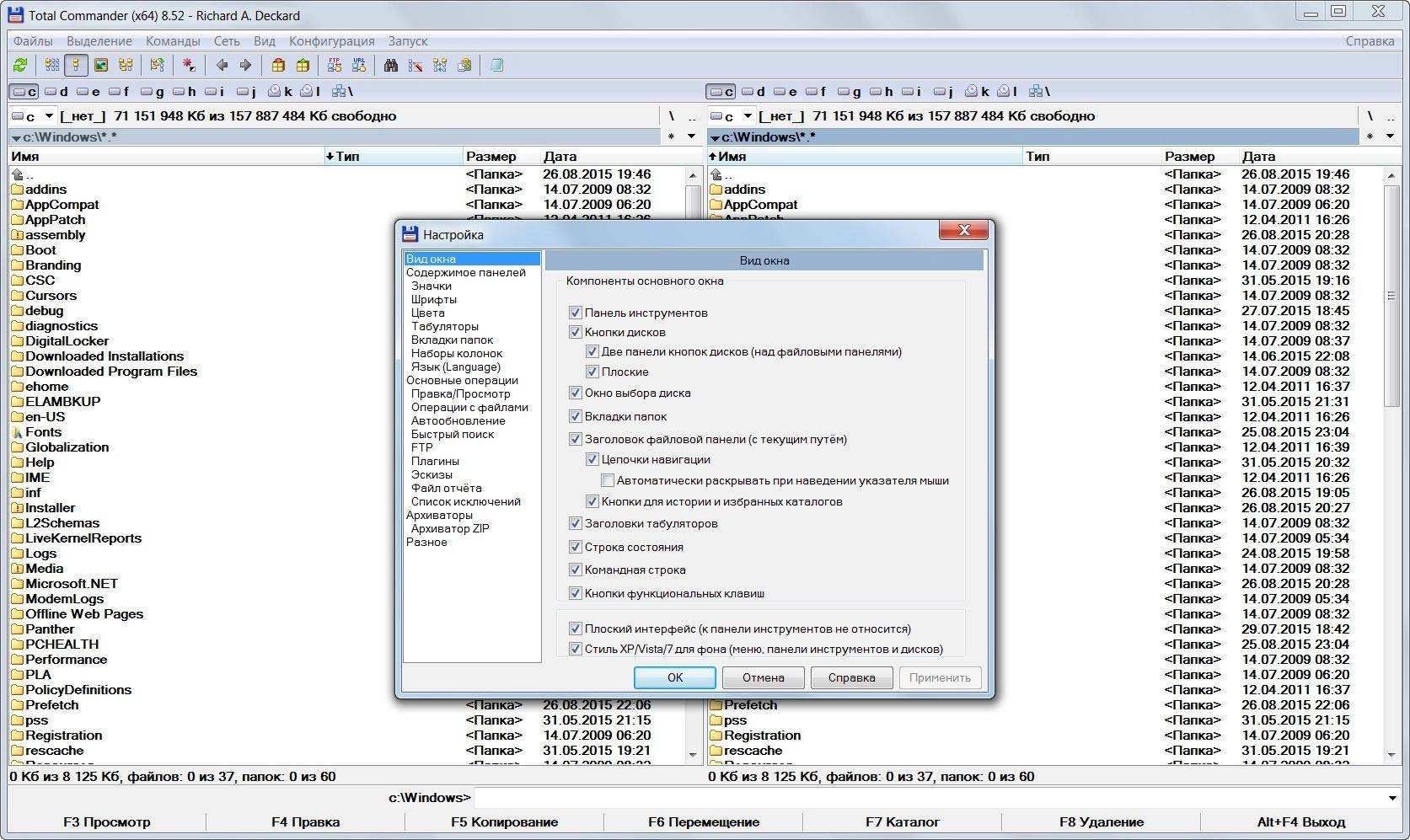Open the 'Команды' menu
Image resolution: width=1410 pixels, height=840 pixels.
[x=173, y=40]
